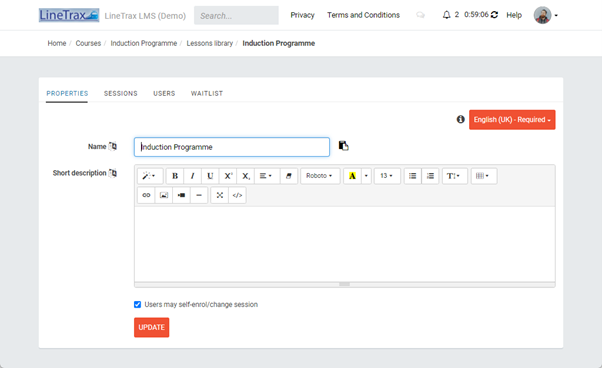Screen dimensions: 602x368
Task: Toggle bold formatting
Action: [175, 176]
